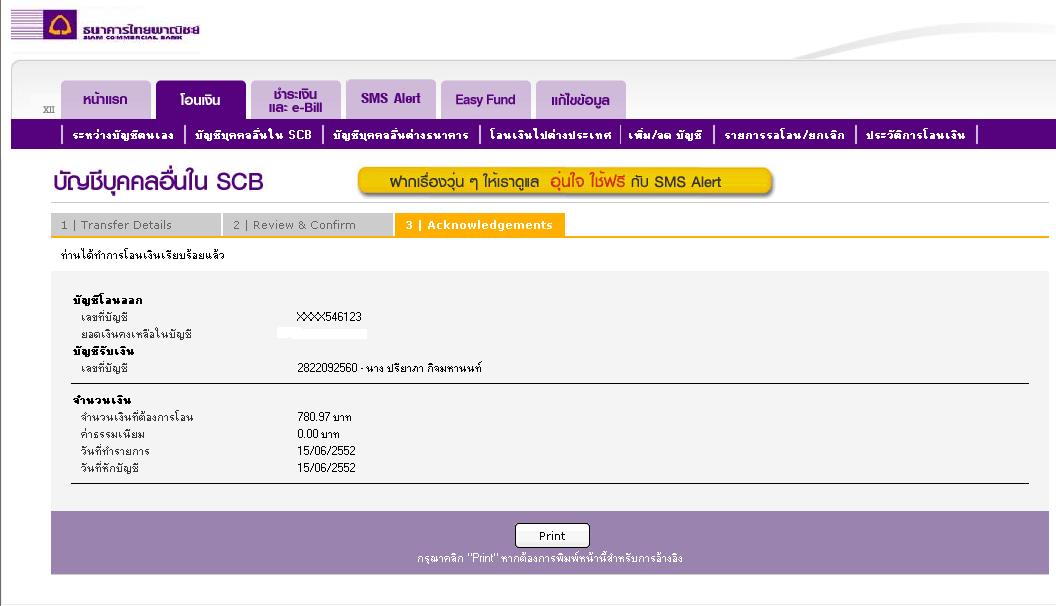1056x606 pixels.
Task: Open the แก้ไขข้อมูล tab
Action: click(x=581, y=100)
